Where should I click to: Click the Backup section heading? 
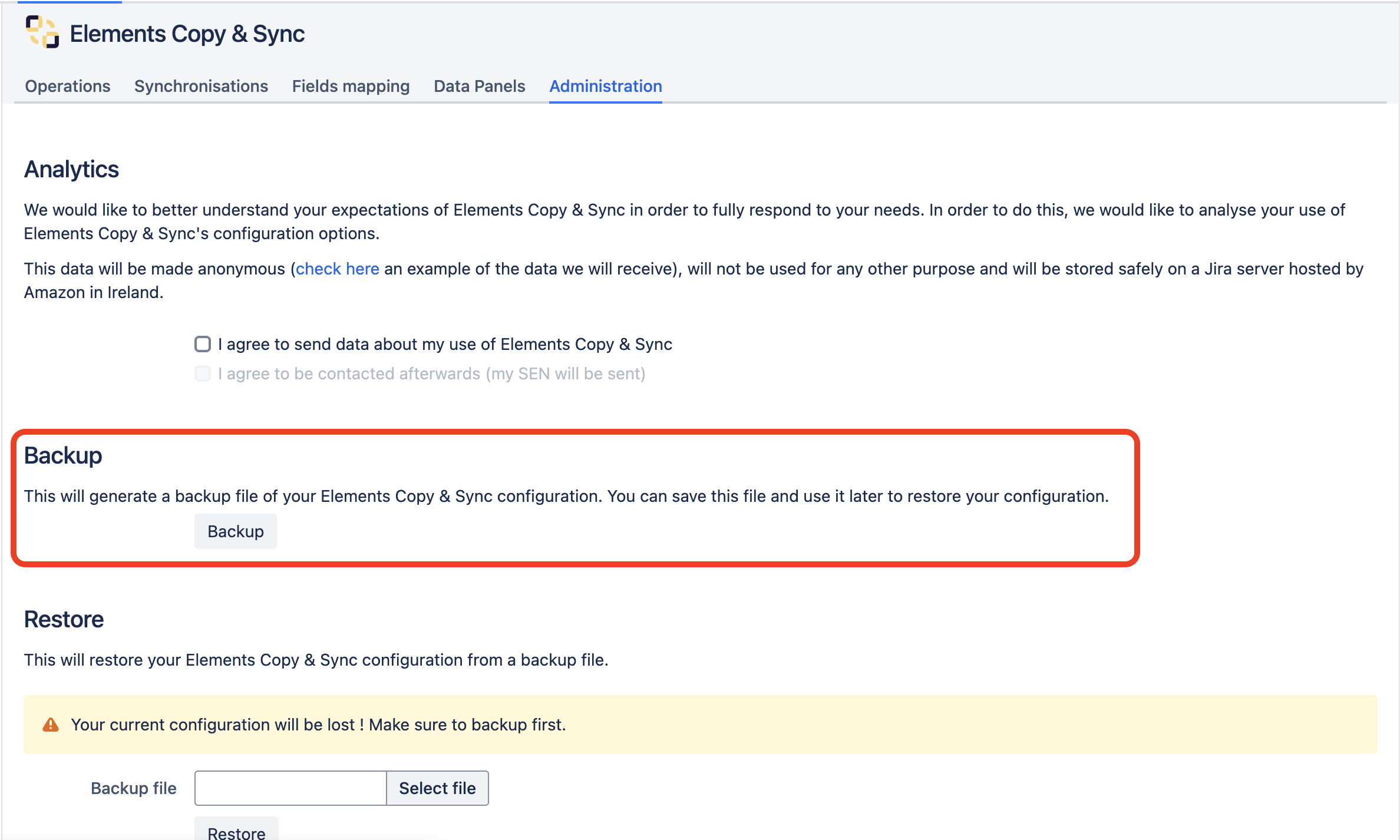pyautogui.click(x=63, y=455)
